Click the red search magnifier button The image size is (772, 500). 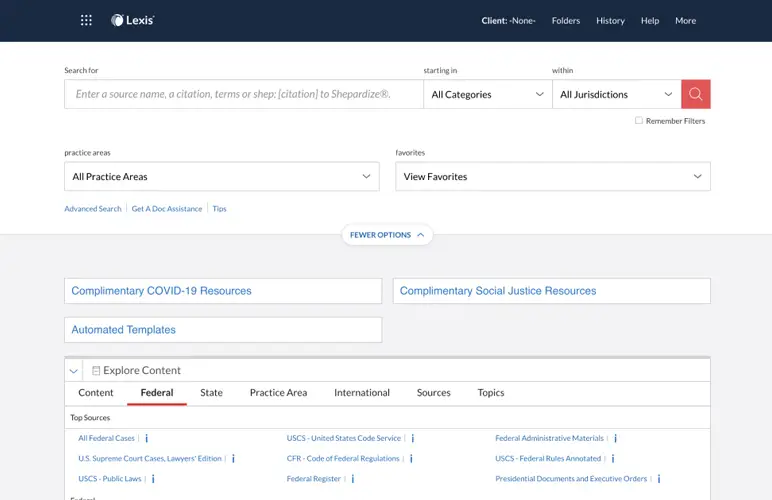tap(696, 94)
